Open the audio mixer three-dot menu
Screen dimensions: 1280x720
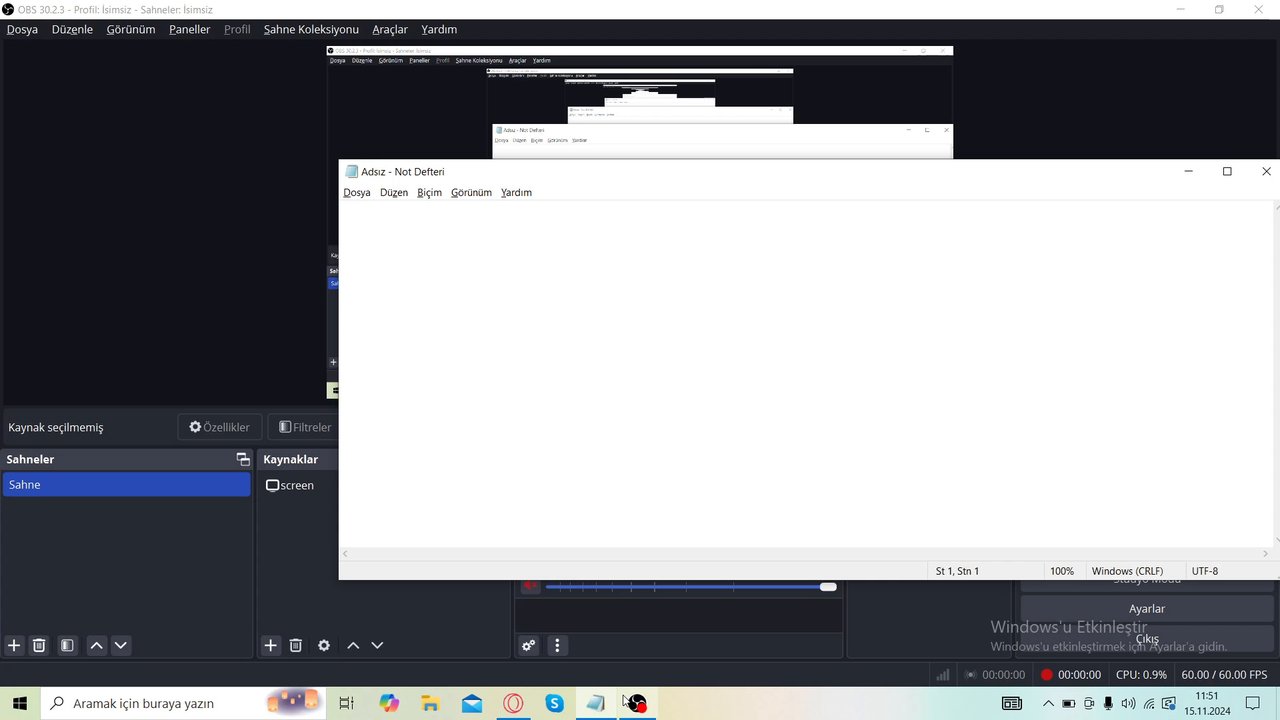(558, 645)
